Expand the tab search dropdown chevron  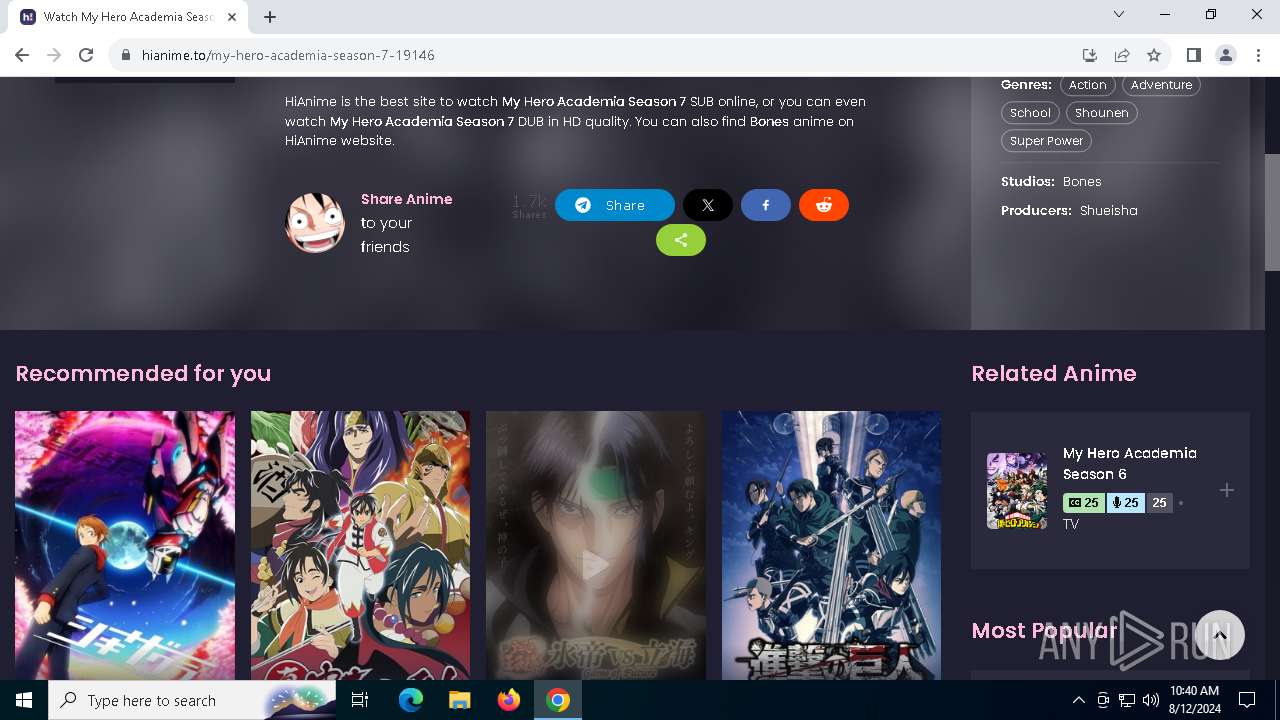[1119, 14]
